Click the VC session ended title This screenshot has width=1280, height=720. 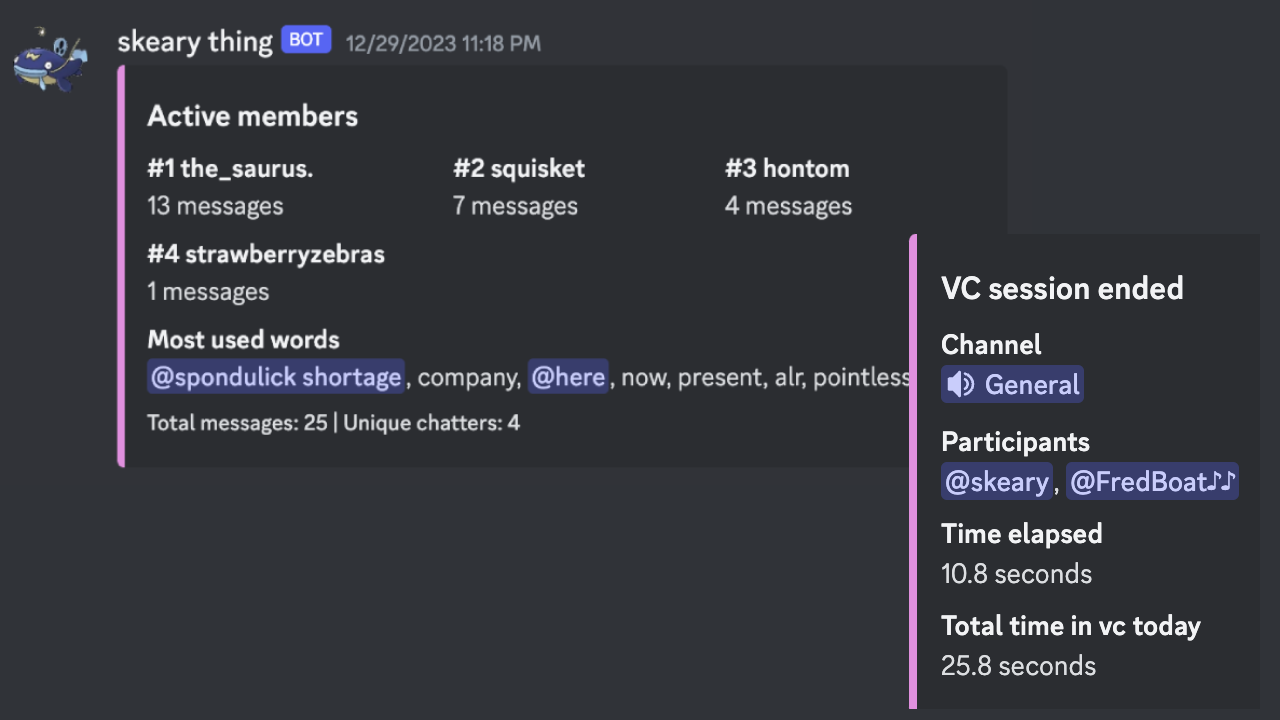pyautogui.click(x=1062, y=289)
